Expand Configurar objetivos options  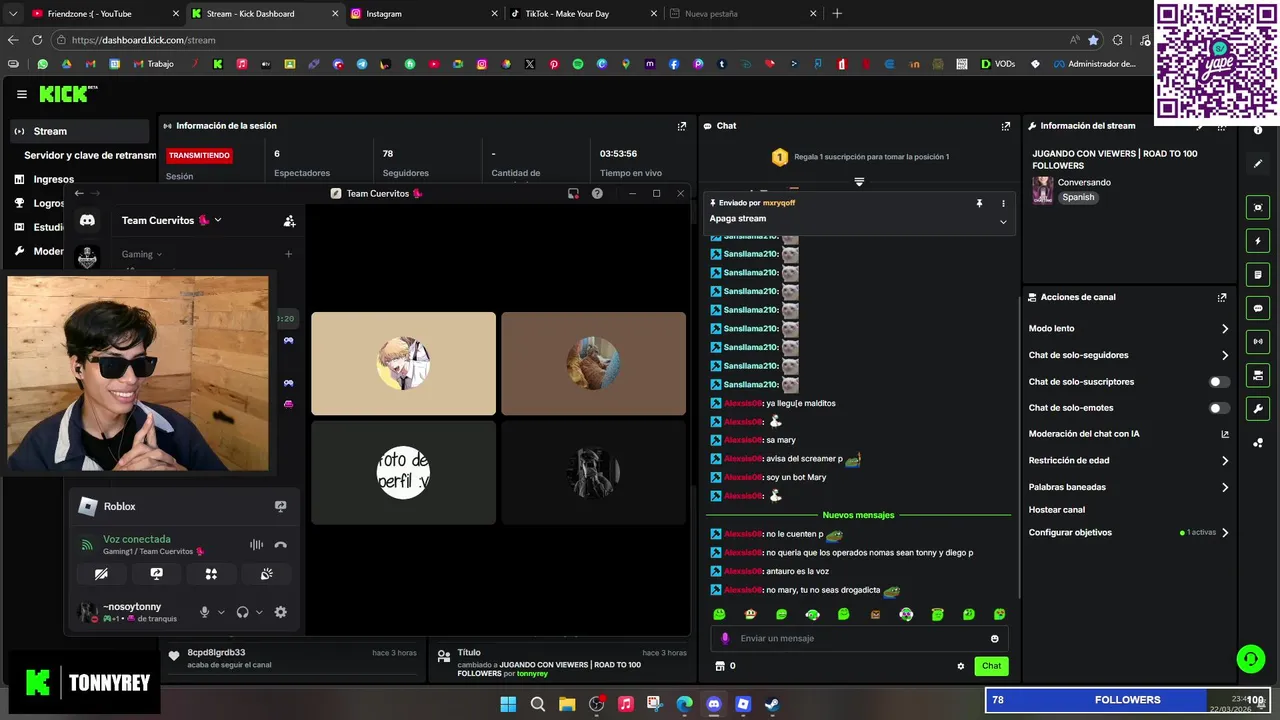(x=1225, y=533)
